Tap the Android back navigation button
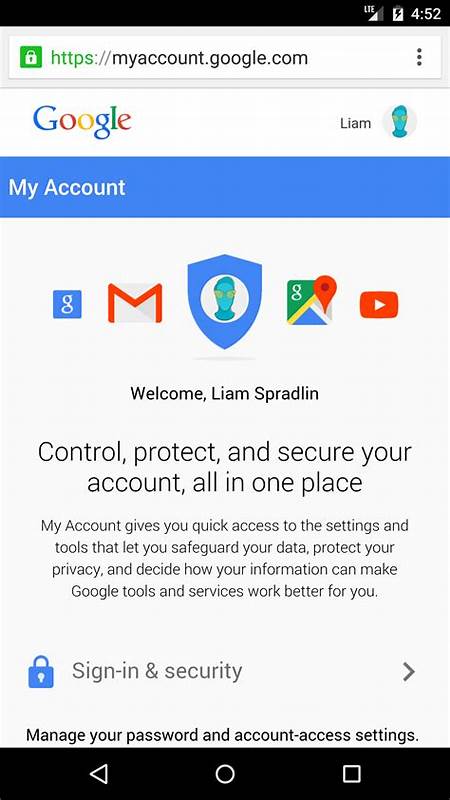Screen dimensions: 450x800 click(99, 774)
